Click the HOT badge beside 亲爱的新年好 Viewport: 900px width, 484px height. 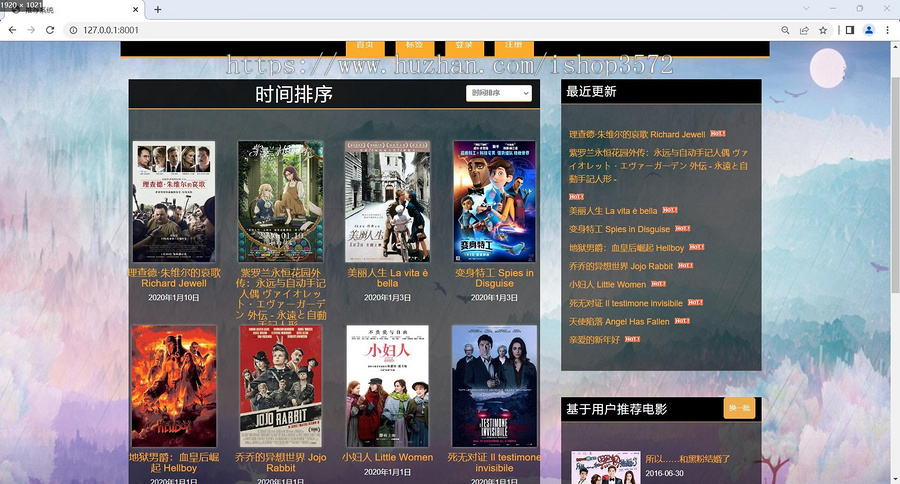pos(632,339)
